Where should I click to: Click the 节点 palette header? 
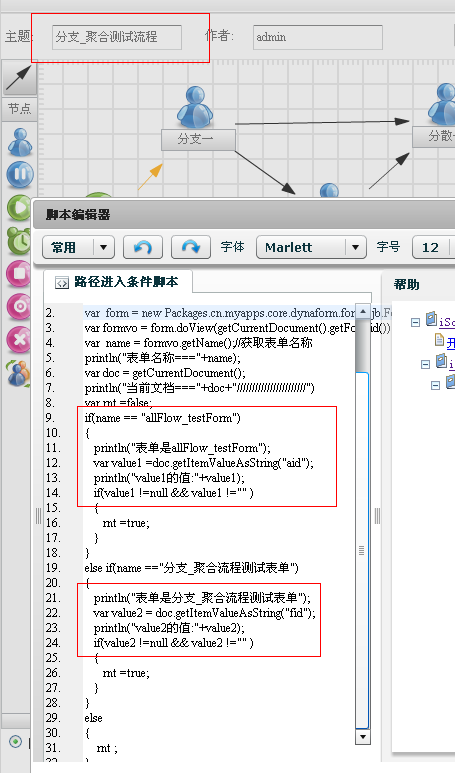19,108
